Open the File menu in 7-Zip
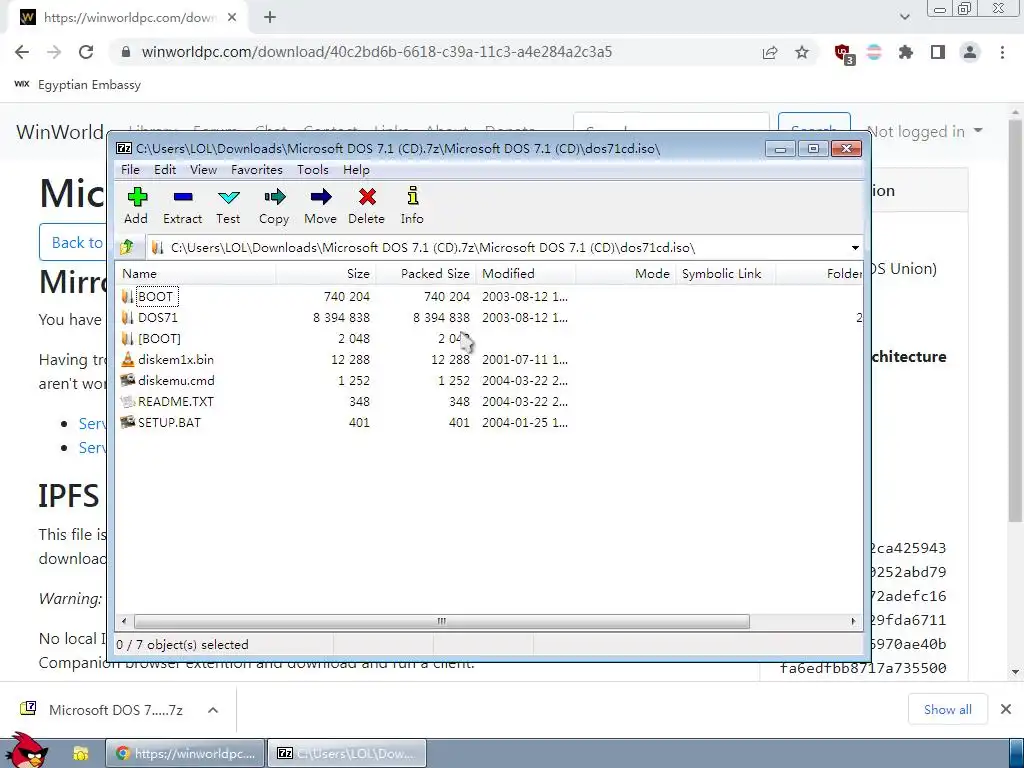This screenshot has width=1024, height=768. tap(130, 170)
